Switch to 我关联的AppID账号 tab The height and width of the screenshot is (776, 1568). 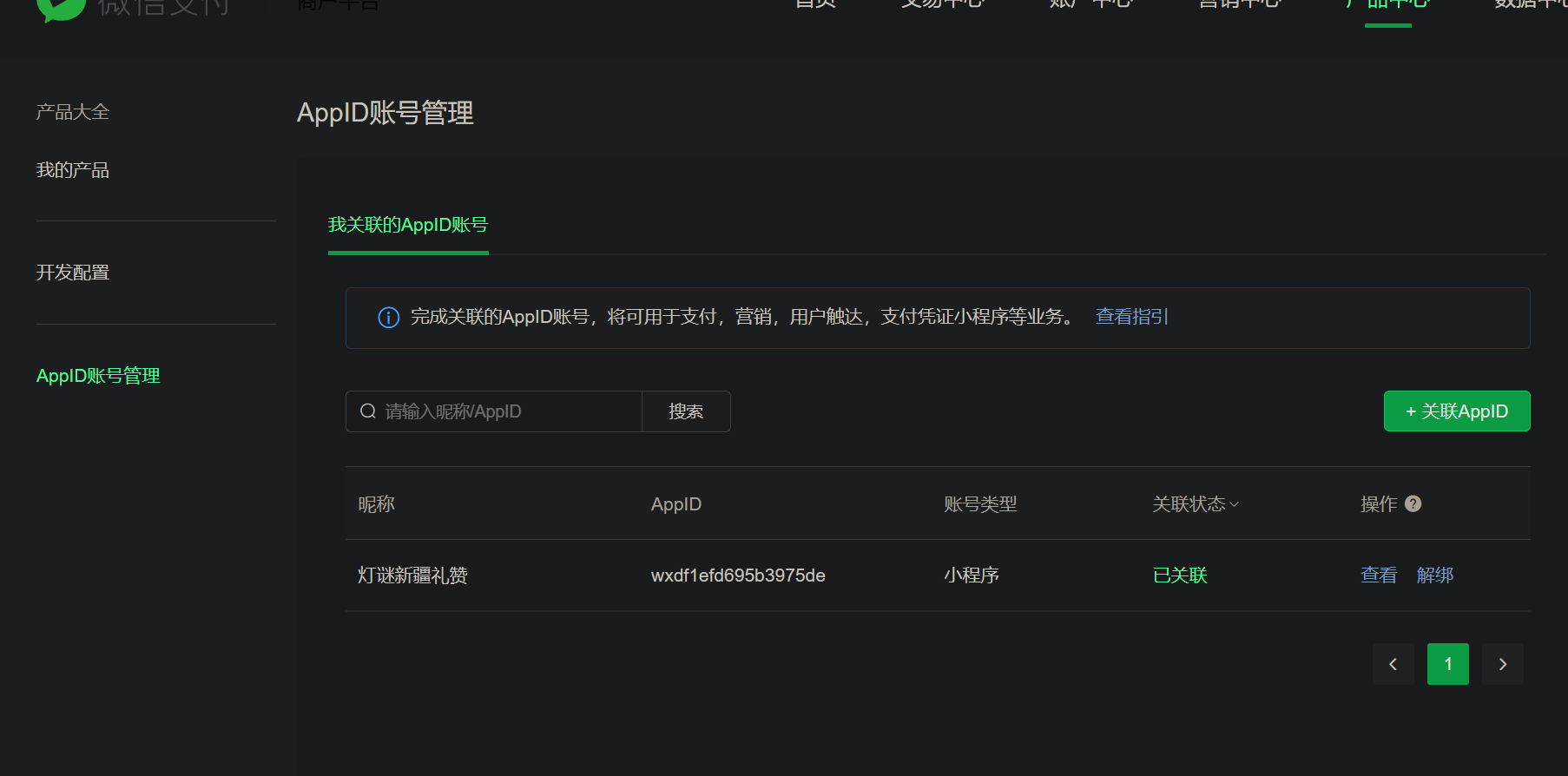[408, 225]
